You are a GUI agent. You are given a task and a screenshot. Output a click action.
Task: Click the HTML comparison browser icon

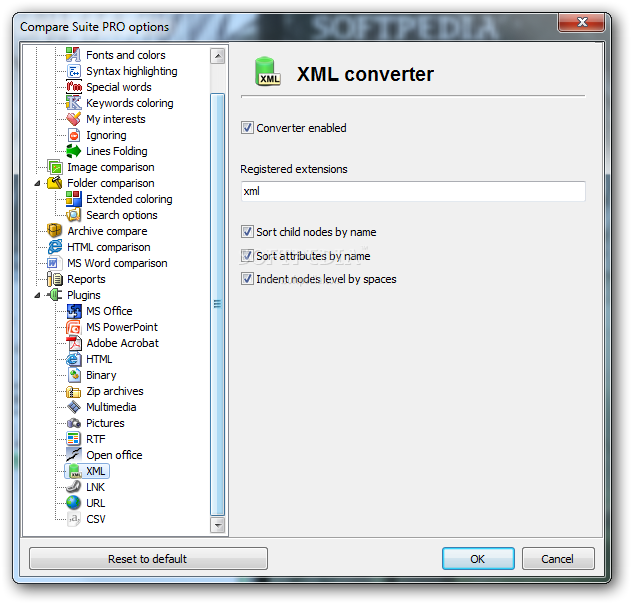tap(54, 247)
